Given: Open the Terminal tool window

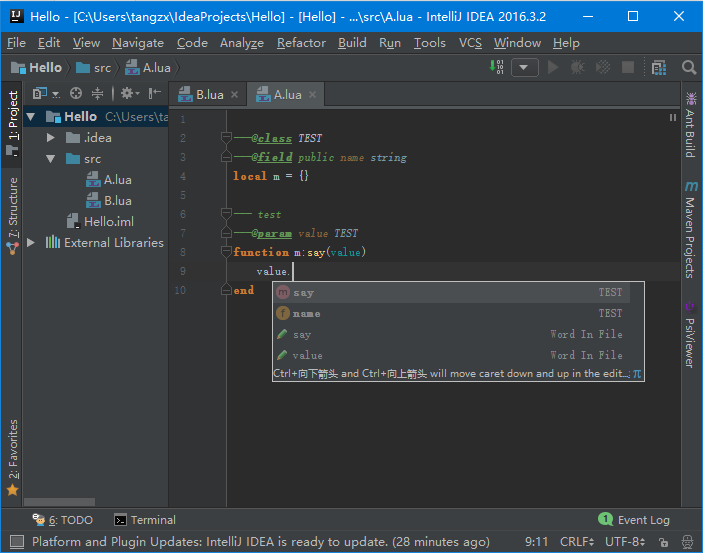Looking at the screenshot, I should click(x=145, y=519).
